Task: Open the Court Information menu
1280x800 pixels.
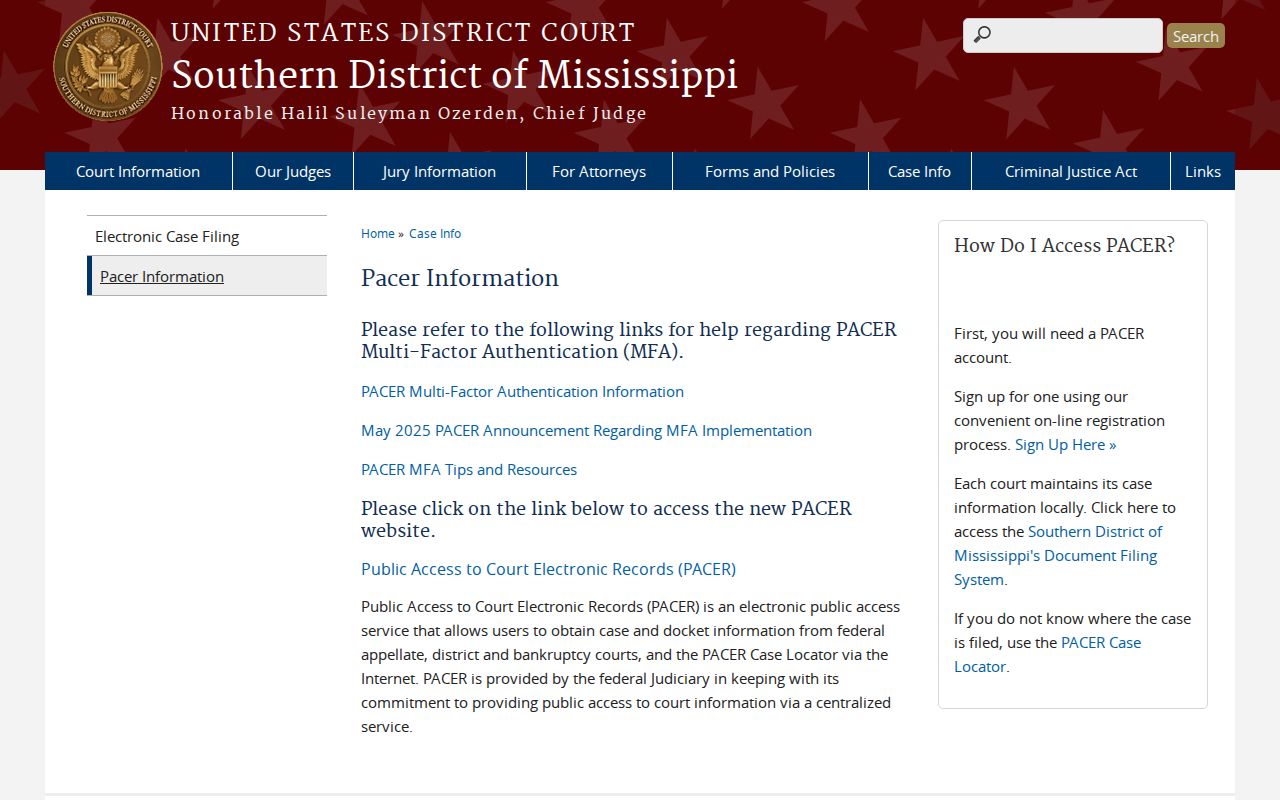Action: (138, 171)
